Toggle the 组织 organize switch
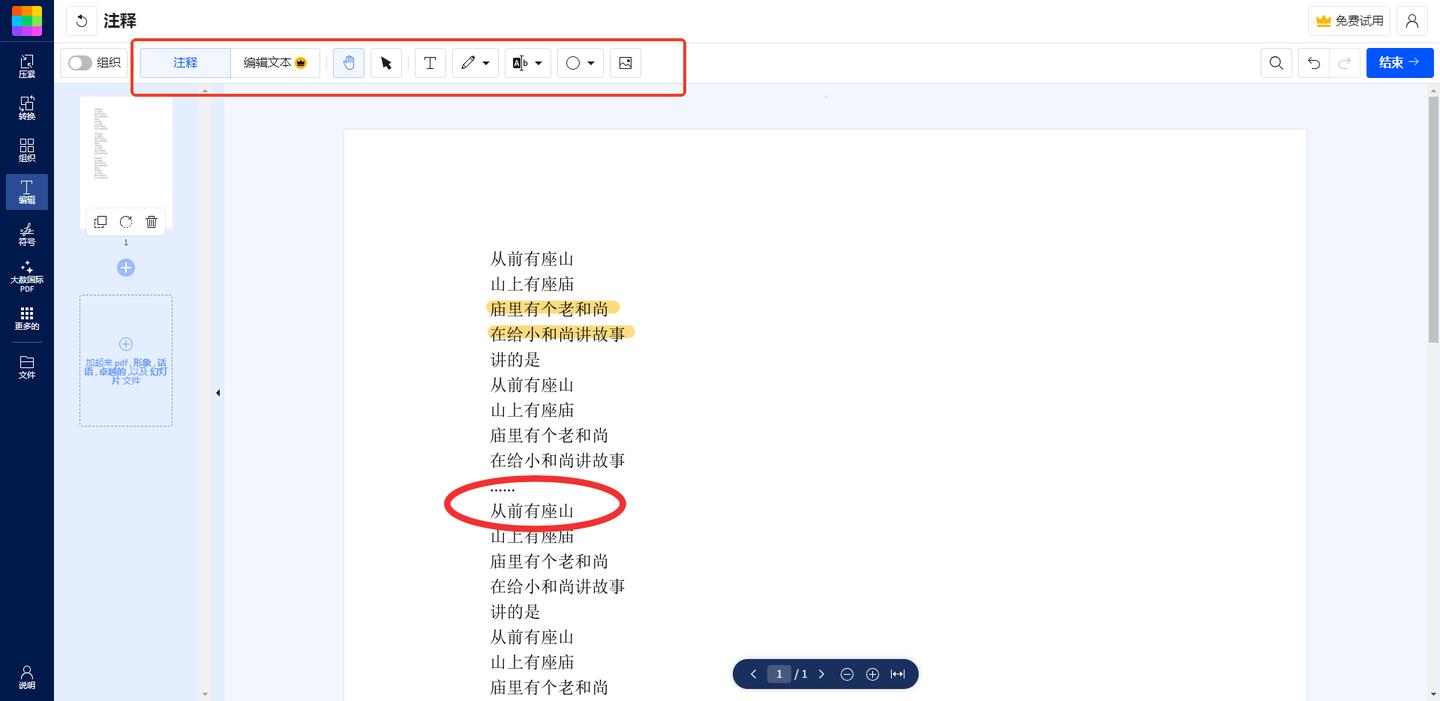Viewport: 1440px width, 701px height. pyautogui.click(x=79, y=62)
